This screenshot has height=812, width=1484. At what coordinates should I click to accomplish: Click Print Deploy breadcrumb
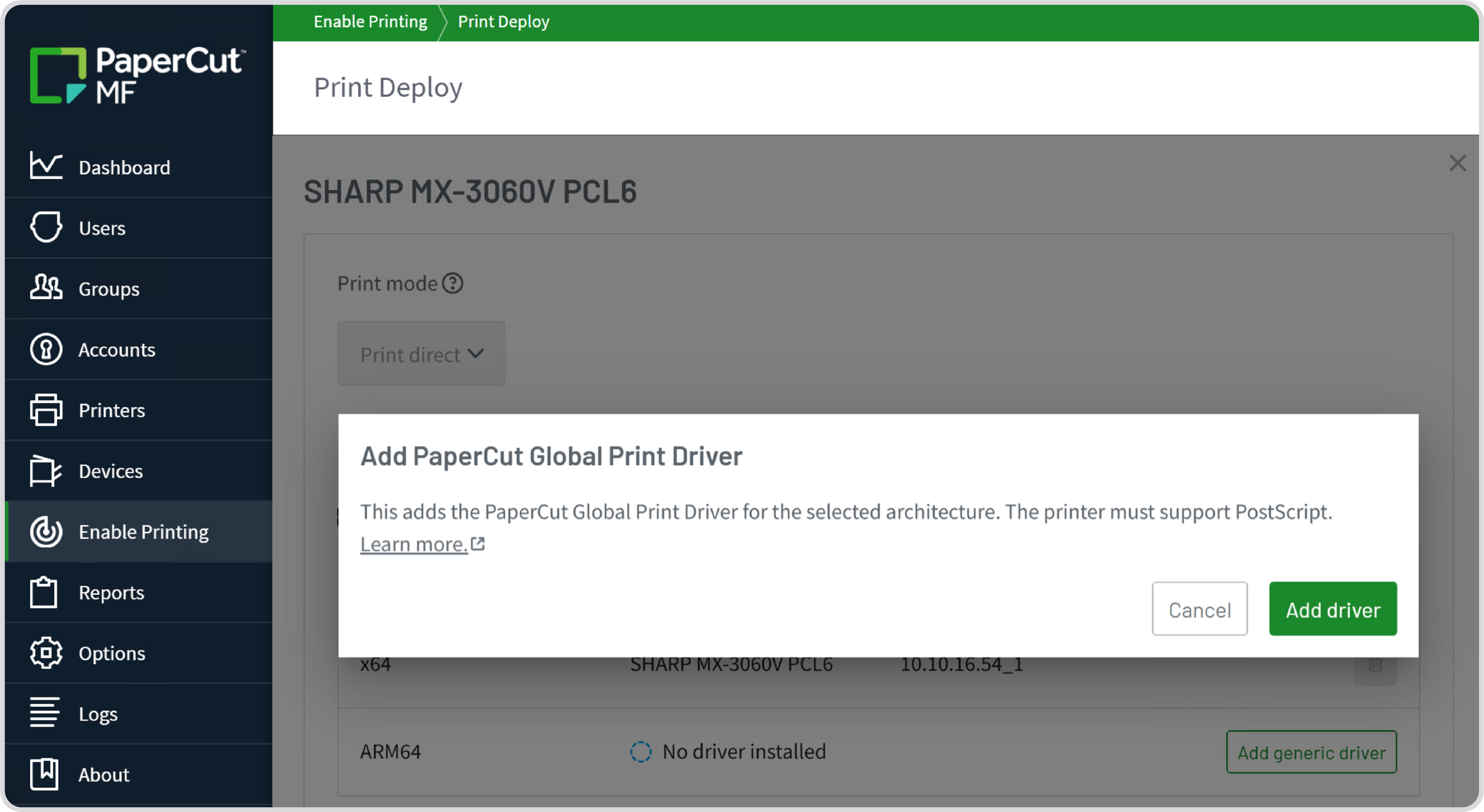click(x=503, y=21)
